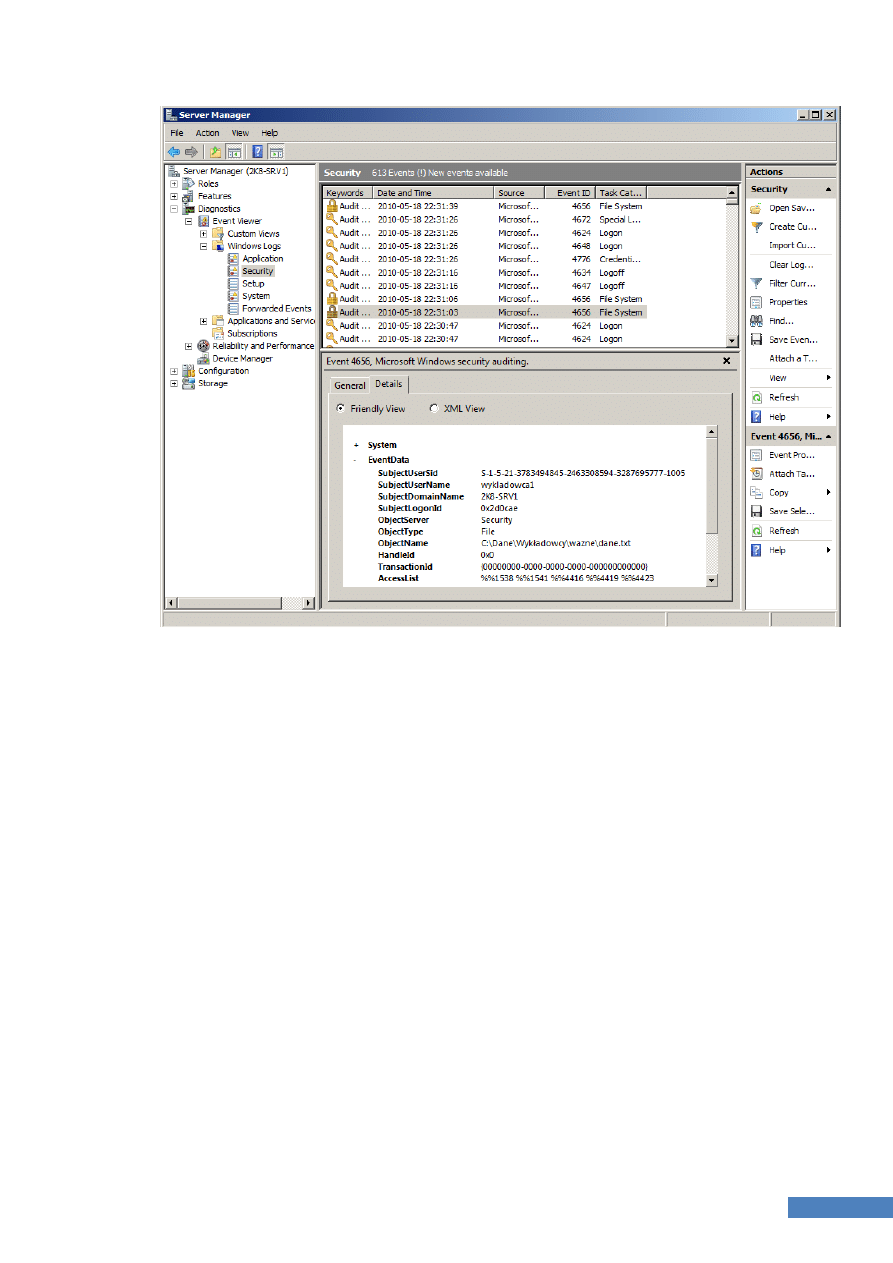Expand the System node in event details
Image resolution: width=893 pixels, height=1263 pixels.
tap(356, 445)
